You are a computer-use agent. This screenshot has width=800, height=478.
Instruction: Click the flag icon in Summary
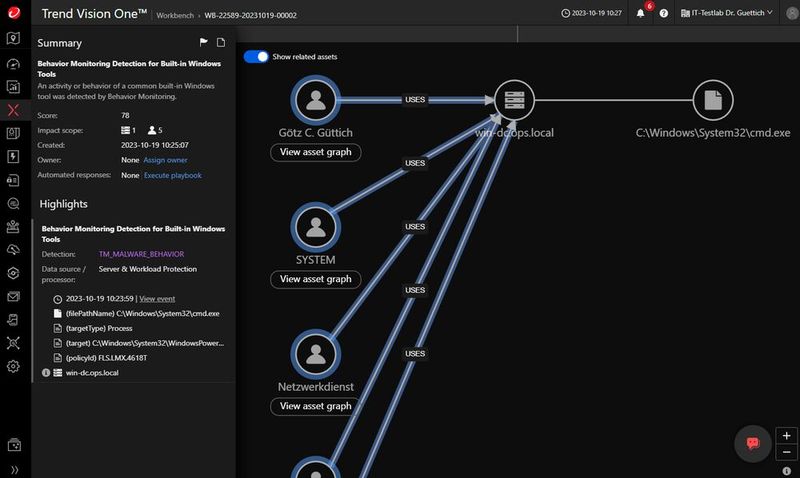(x=204, y=42)
